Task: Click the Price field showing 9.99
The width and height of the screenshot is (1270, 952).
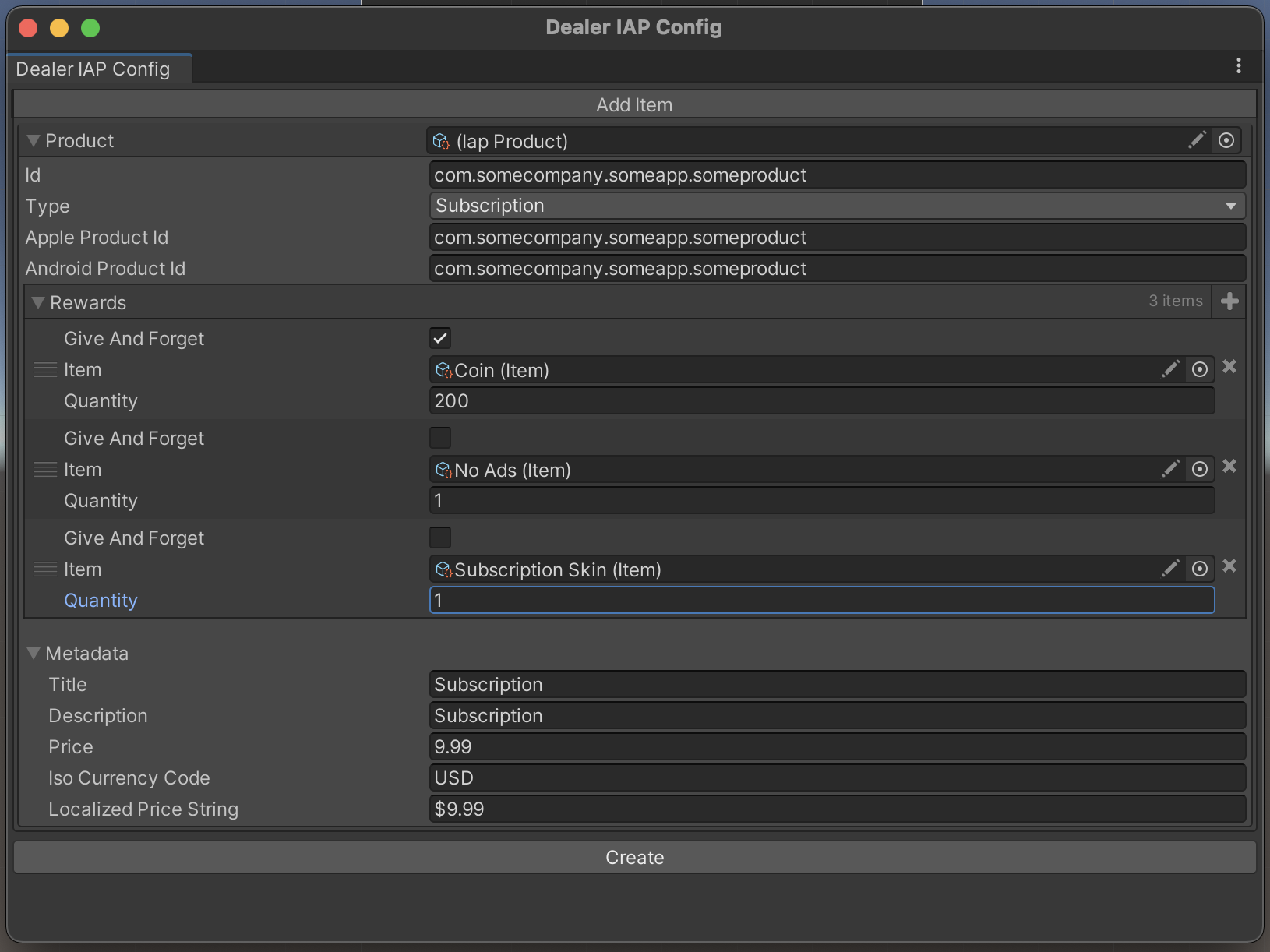Action: tap(837, 746)
